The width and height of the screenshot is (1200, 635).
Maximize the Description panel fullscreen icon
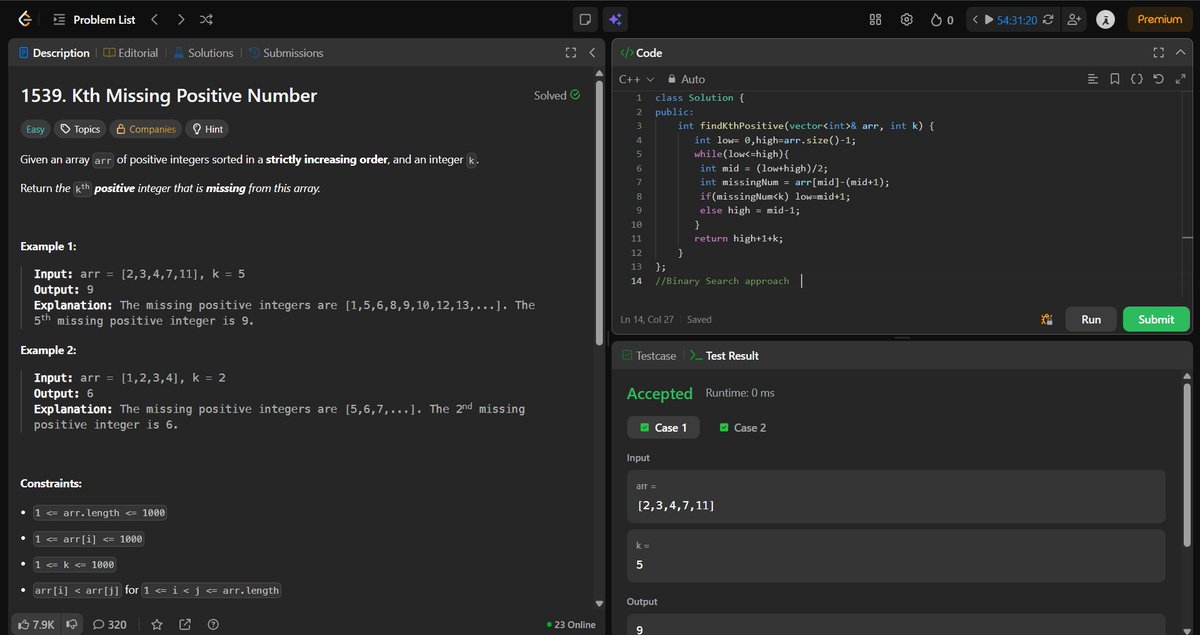click(x=571, y=53)
